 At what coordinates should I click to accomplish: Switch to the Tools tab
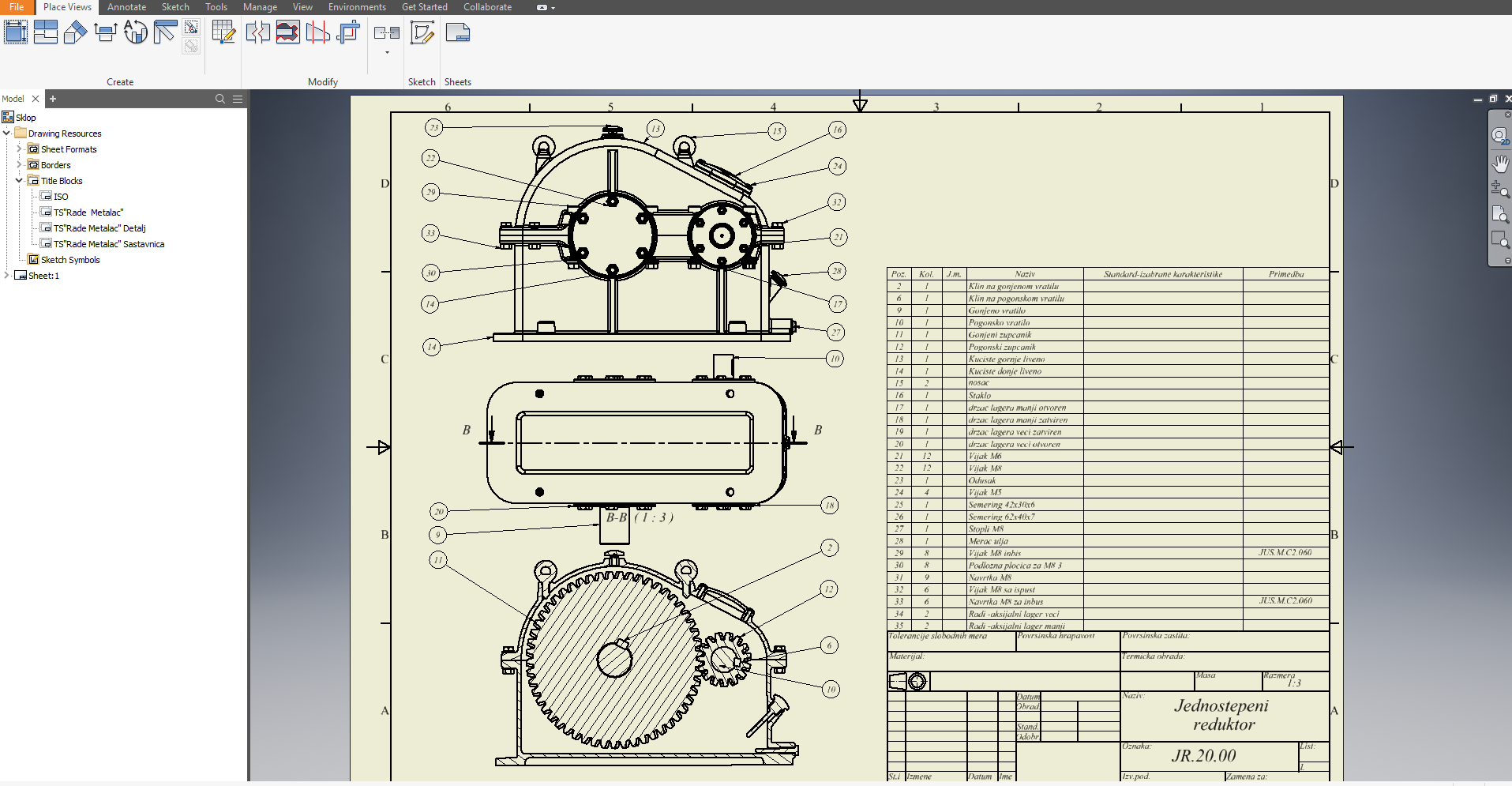(216, 7)
